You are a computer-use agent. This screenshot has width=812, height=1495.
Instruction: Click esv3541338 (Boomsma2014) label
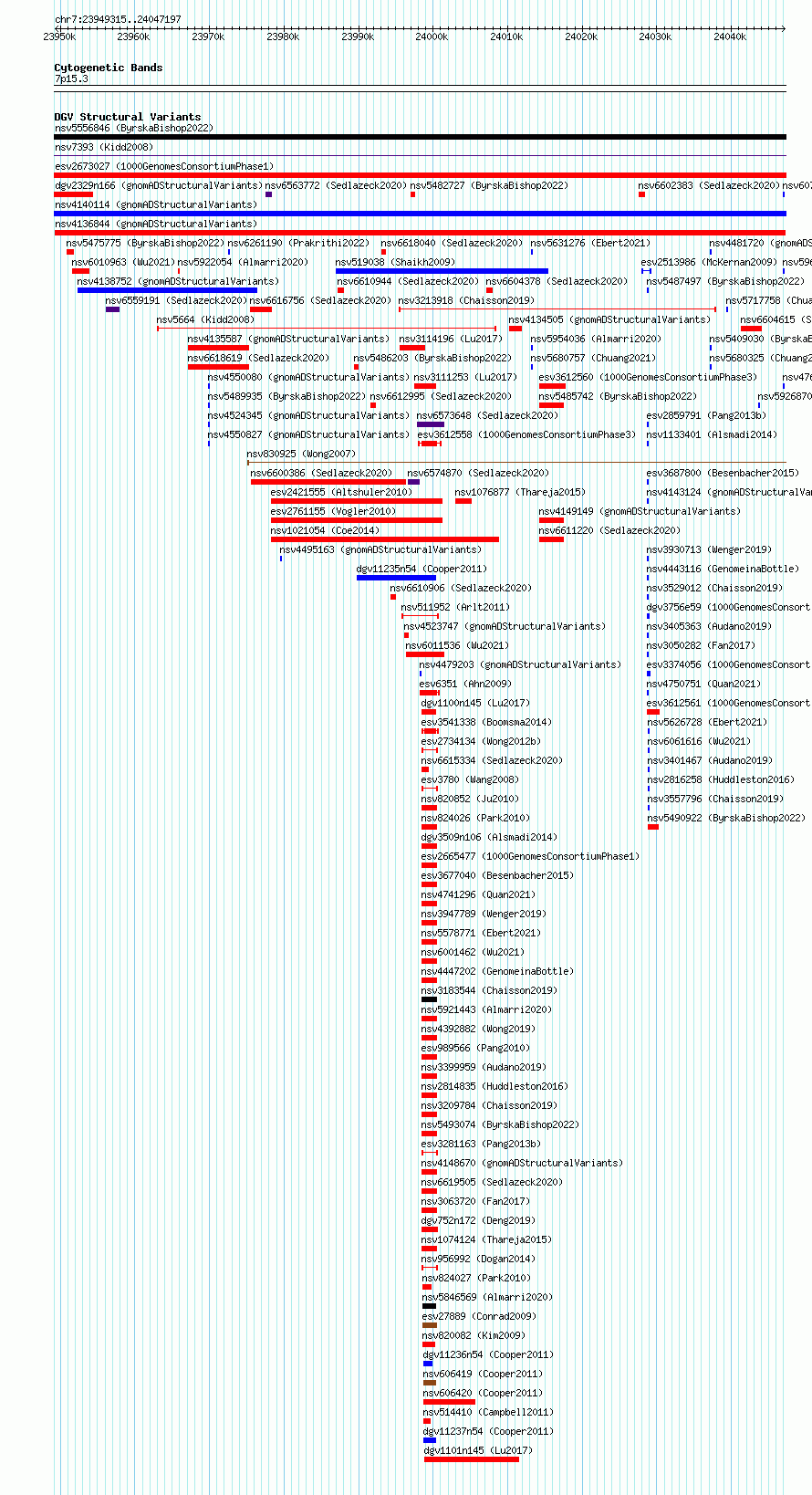coord(486,722)
